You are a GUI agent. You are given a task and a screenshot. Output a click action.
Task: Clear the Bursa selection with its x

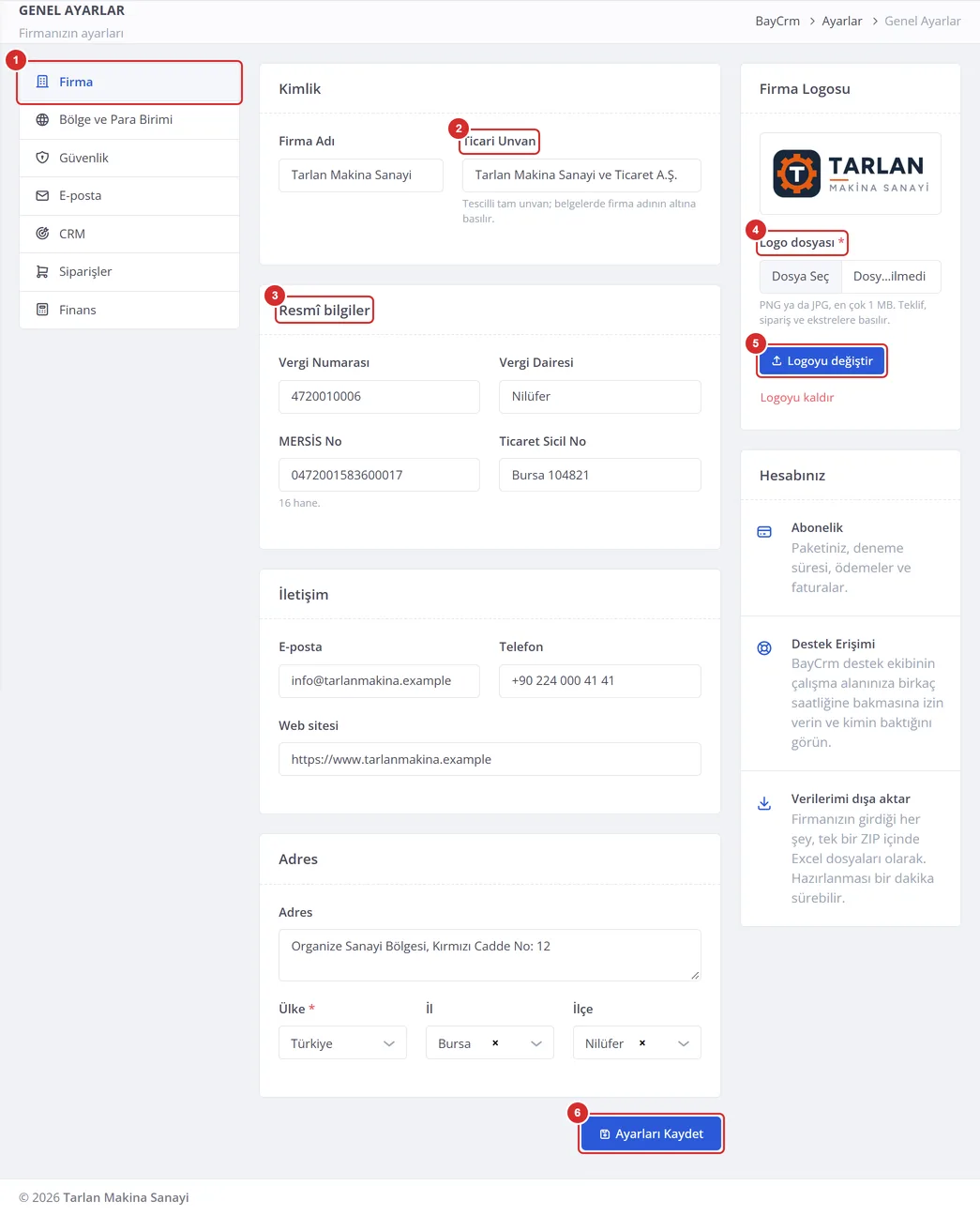pyautogui.click(x=495, y=1043)
